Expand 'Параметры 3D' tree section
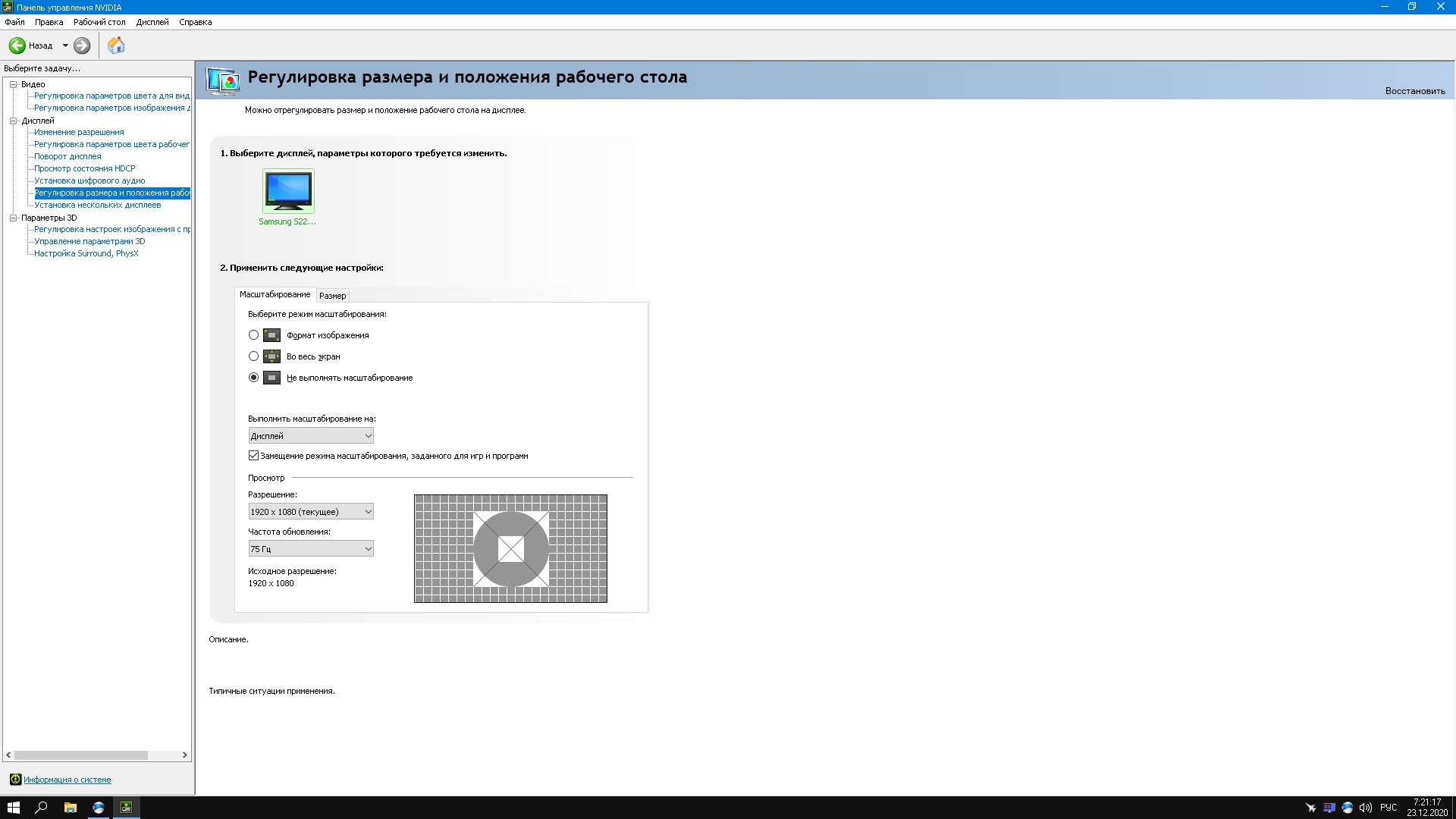 pyautogui.click(x=15, y=217)
